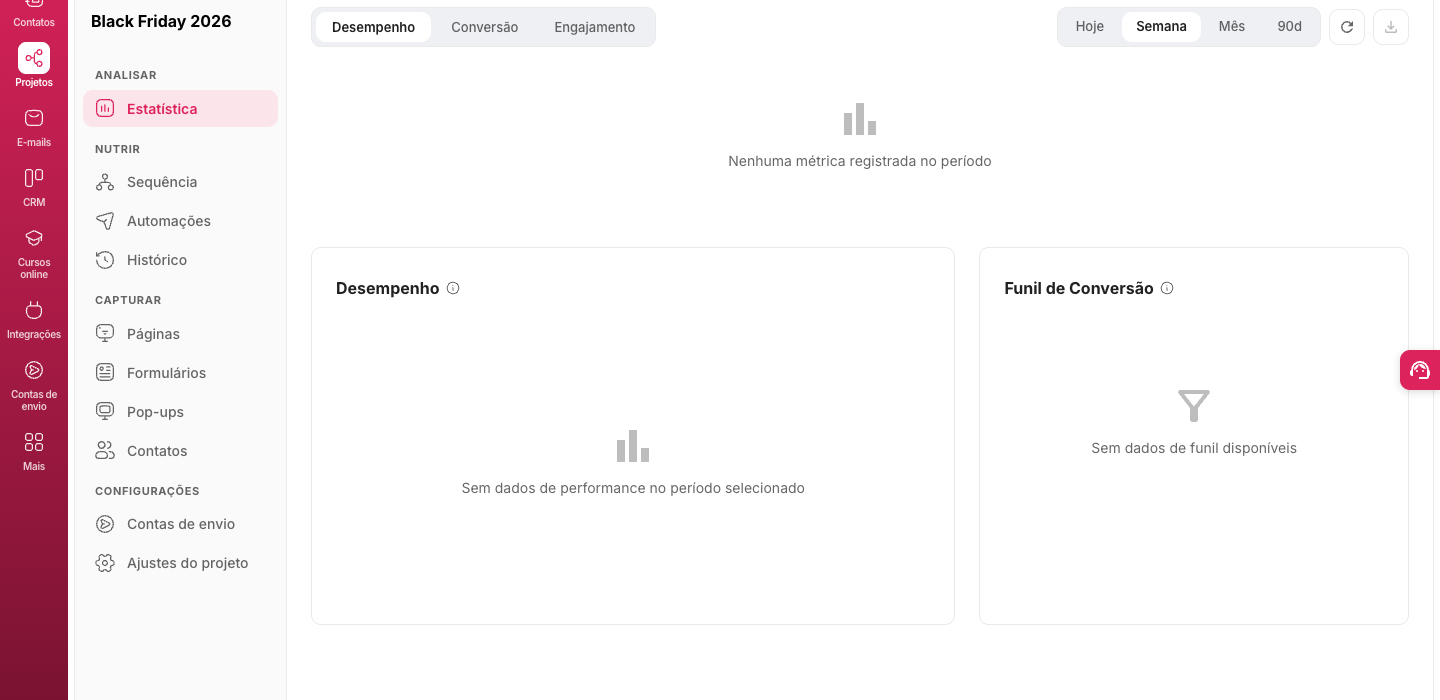Viewport: 1440px width, 700px height.
Task: Open Histórico in project menu
Action: [x=180, y=260]
